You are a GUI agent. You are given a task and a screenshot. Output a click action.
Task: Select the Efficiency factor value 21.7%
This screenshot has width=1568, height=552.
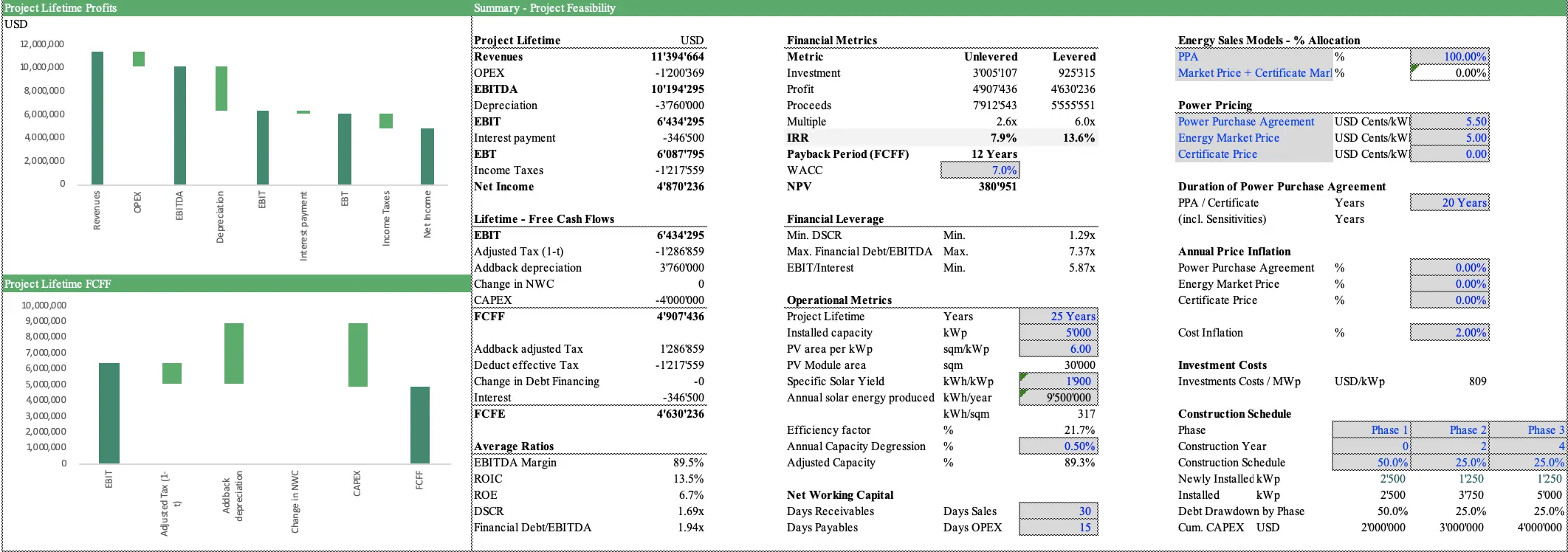[x=1080, y=430]
